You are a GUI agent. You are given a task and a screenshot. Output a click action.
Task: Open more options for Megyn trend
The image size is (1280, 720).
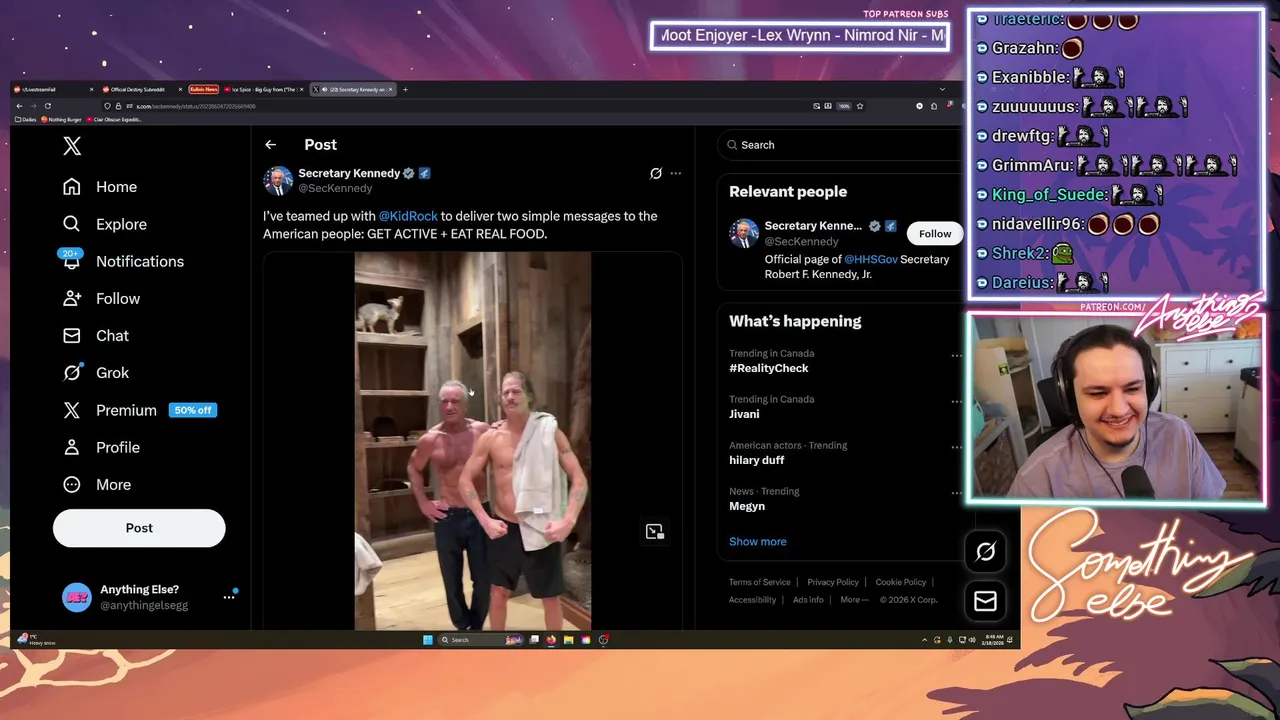coord(956,493)
